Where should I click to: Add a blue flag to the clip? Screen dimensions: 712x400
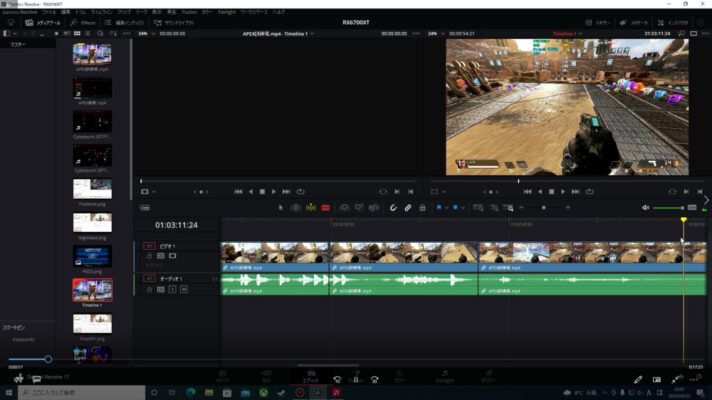click(x=439, y=207)
